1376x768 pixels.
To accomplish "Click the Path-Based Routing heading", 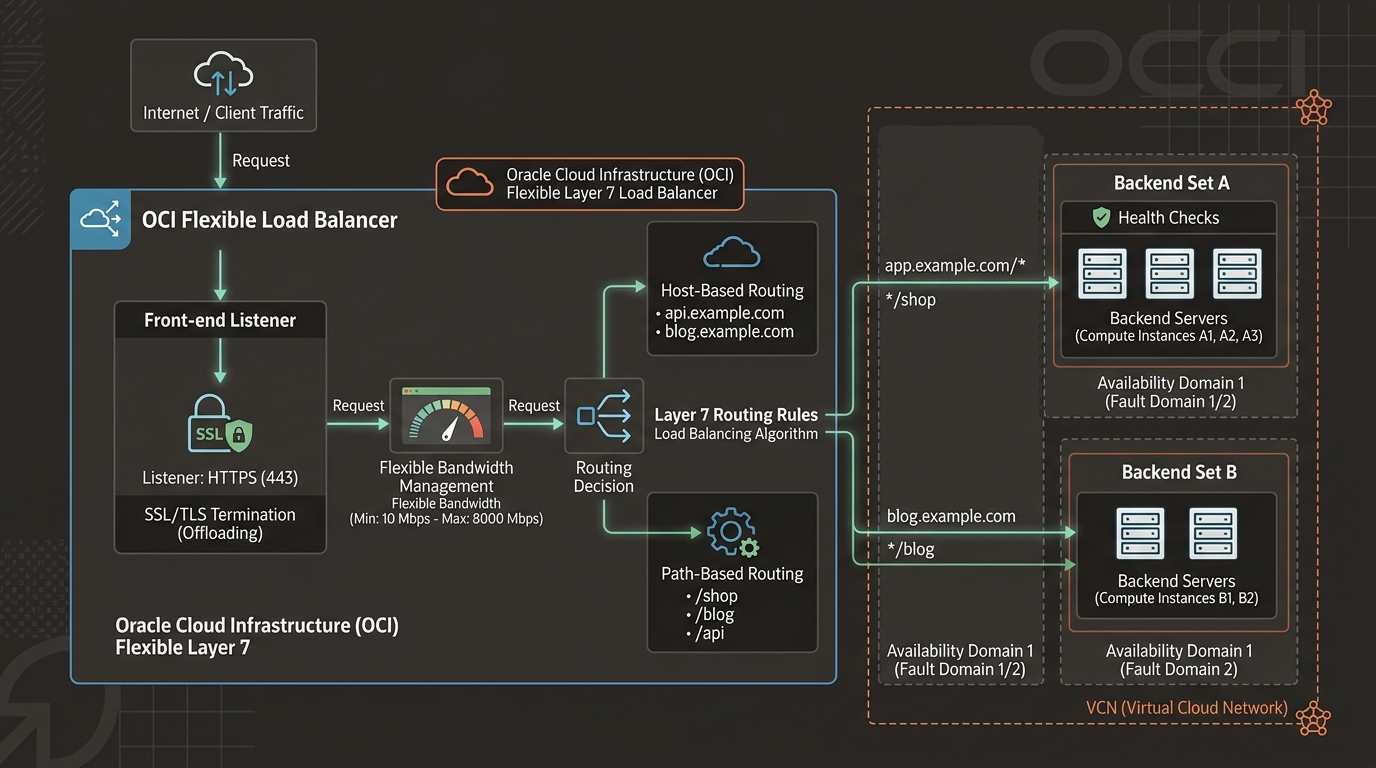I will (732, 574).
